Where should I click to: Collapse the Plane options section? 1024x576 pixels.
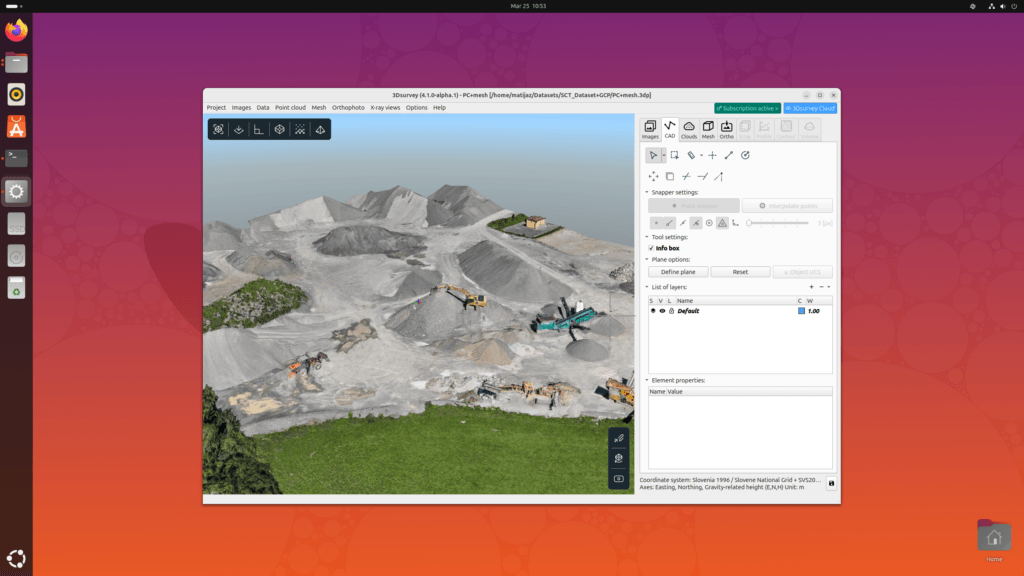point(645,259)
